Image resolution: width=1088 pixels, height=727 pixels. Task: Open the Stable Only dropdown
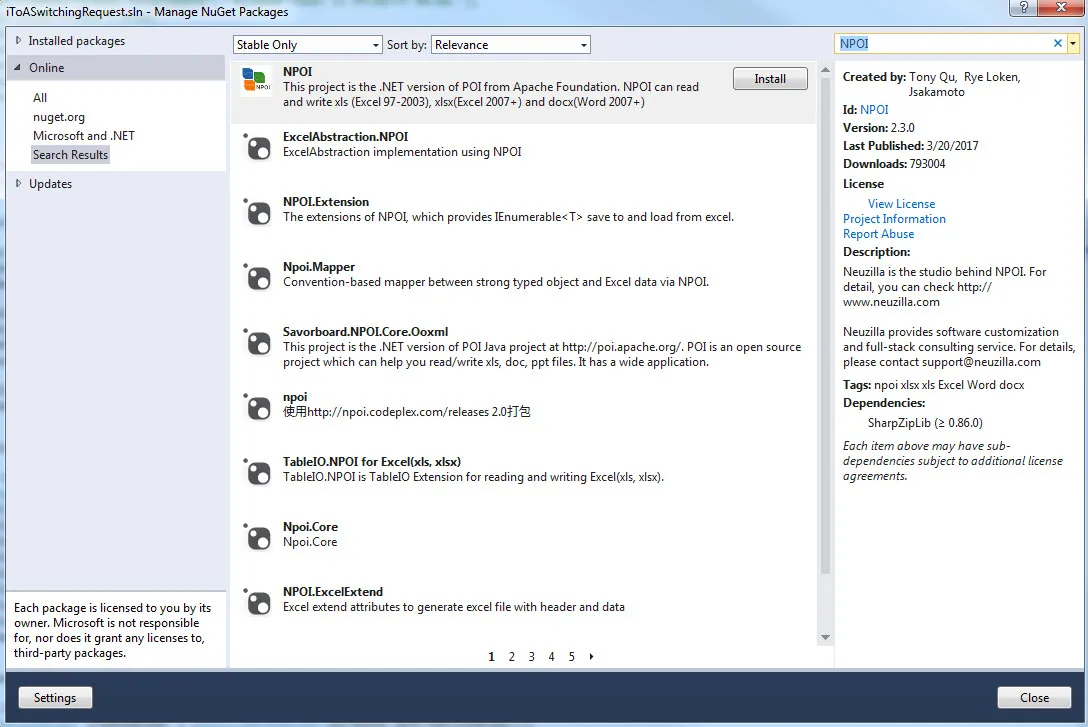coord(307,44)
